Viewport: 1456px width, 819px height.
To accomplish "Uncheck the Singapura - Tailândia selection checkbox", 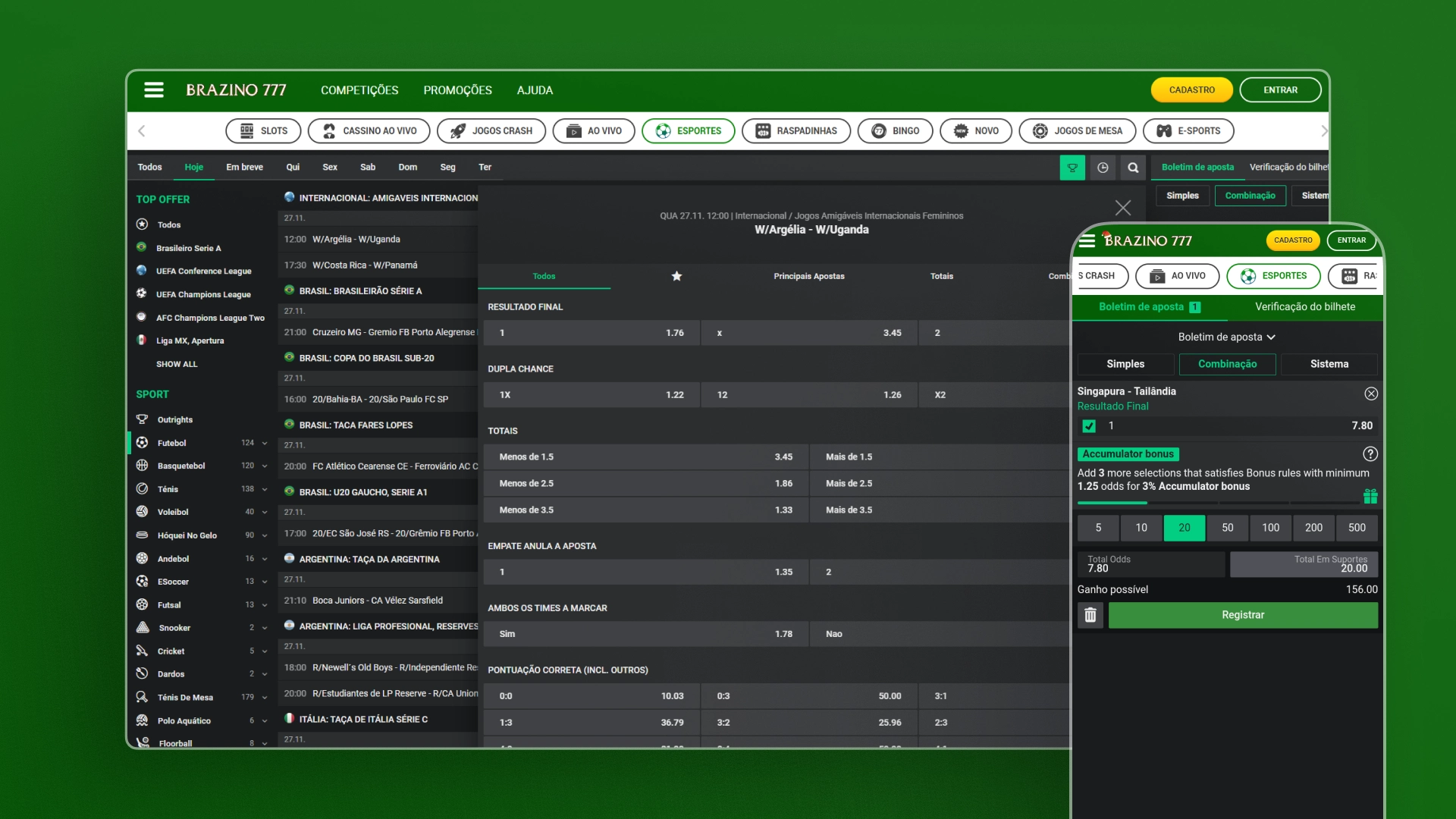I will pos(1089,426).
